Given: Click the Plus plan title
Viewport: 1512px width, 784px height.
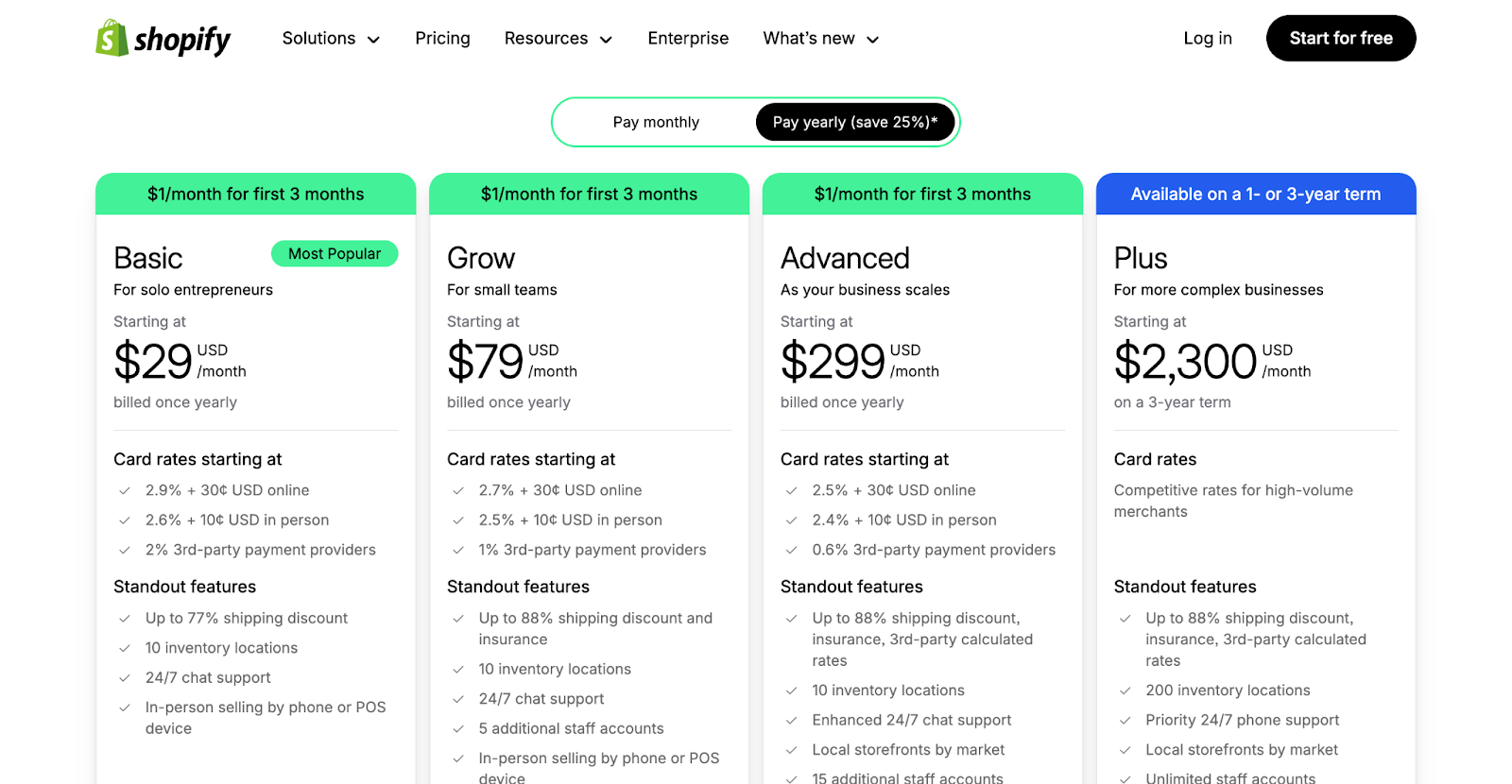Looking at the screenshot, I should (x=1141, y=258).
